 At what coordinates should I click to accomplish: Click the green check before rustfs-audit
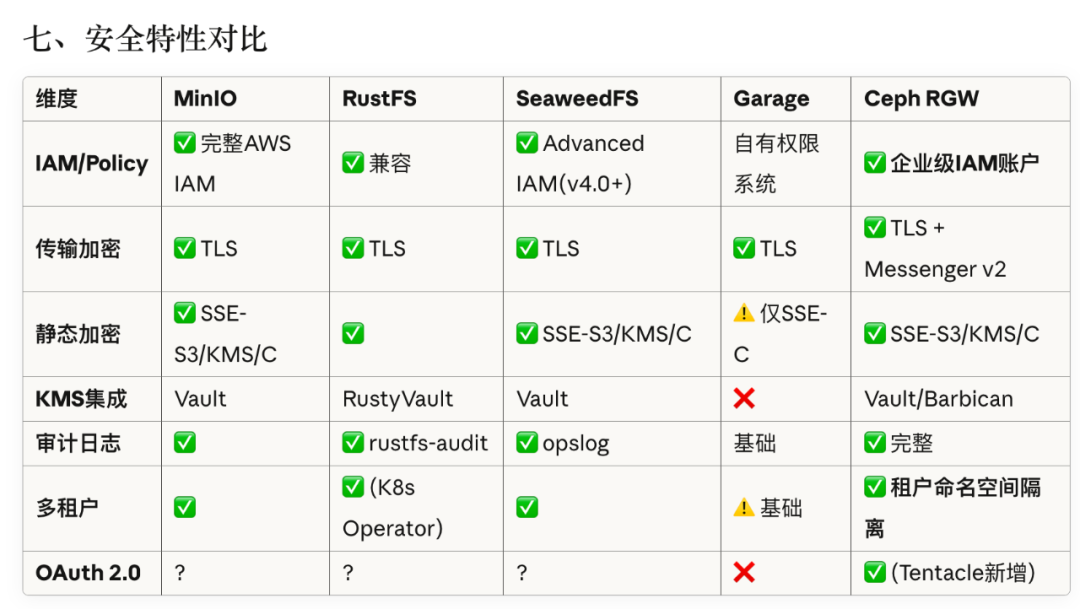[353, 442]
